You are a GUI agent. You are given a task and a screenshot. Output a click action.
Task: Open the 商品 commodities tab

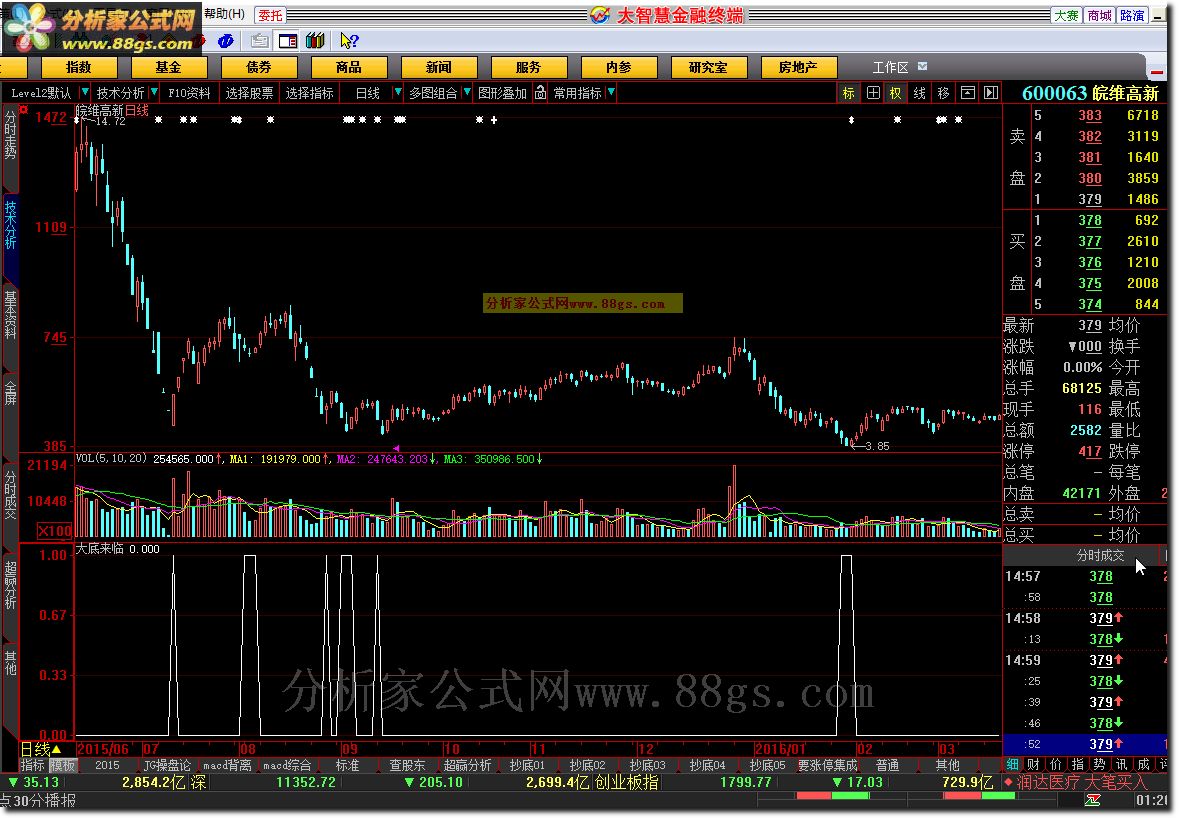(349, 67)
